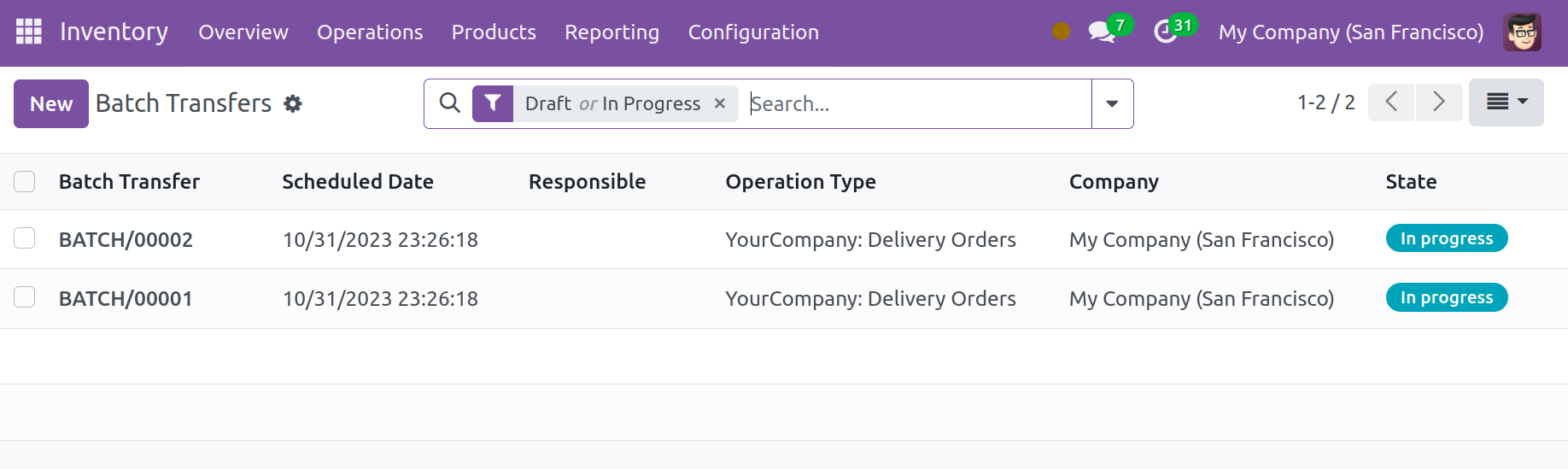This screenshot has width=1568, height=469.
Task: Expand the search options dropdown arrow
Action: 1112,103
